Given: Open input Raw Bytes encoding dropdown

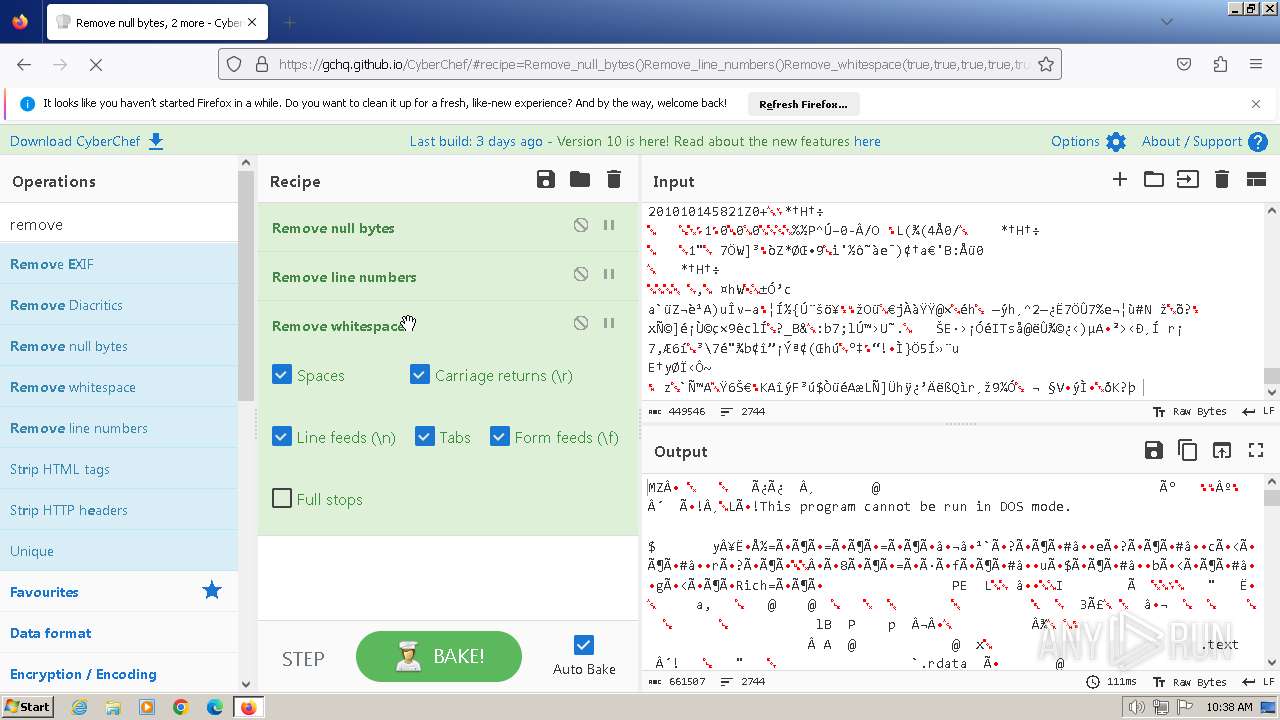Looking at the screenshot, I should [1190, 411].
